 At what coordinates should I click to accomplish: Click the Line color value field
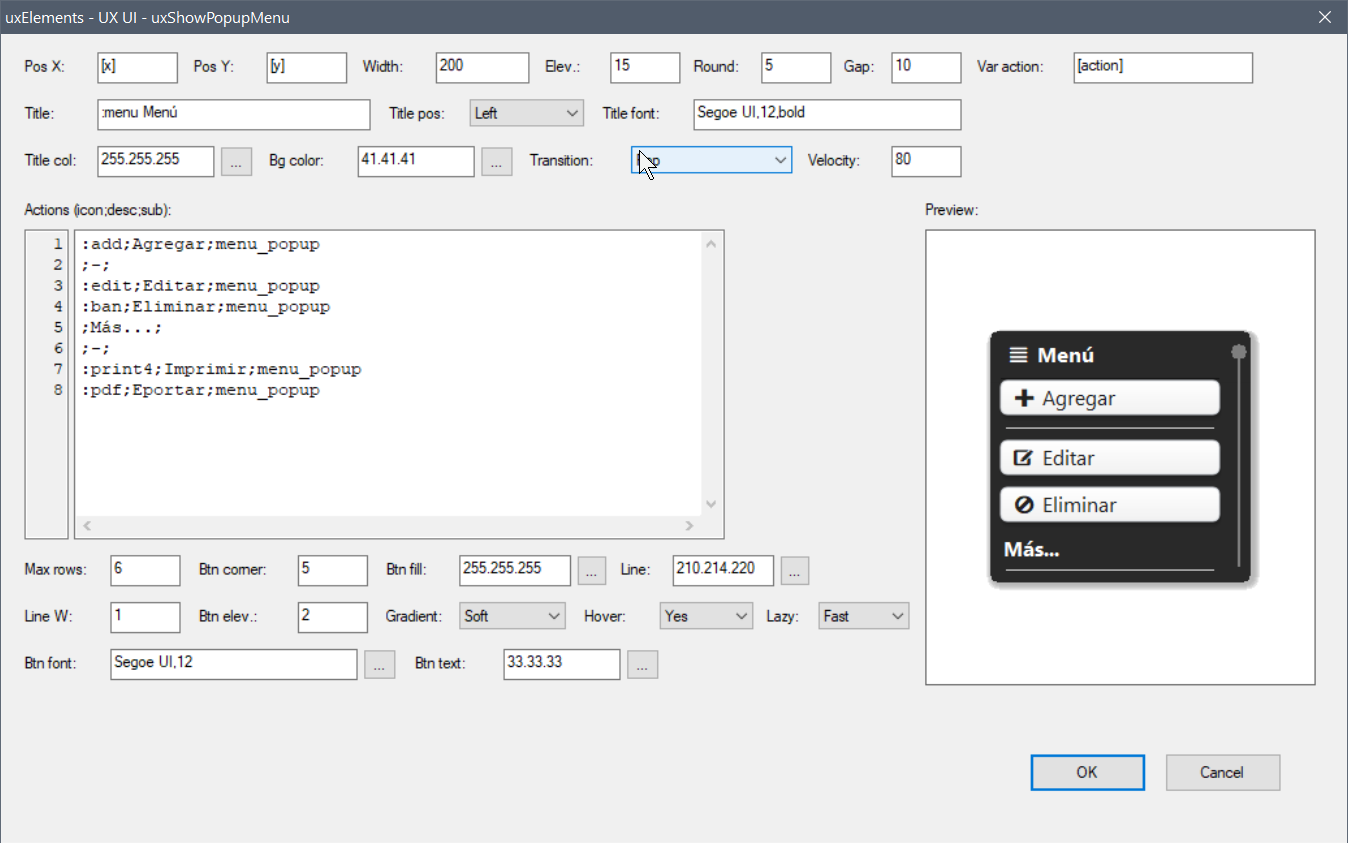click(723, 570)
